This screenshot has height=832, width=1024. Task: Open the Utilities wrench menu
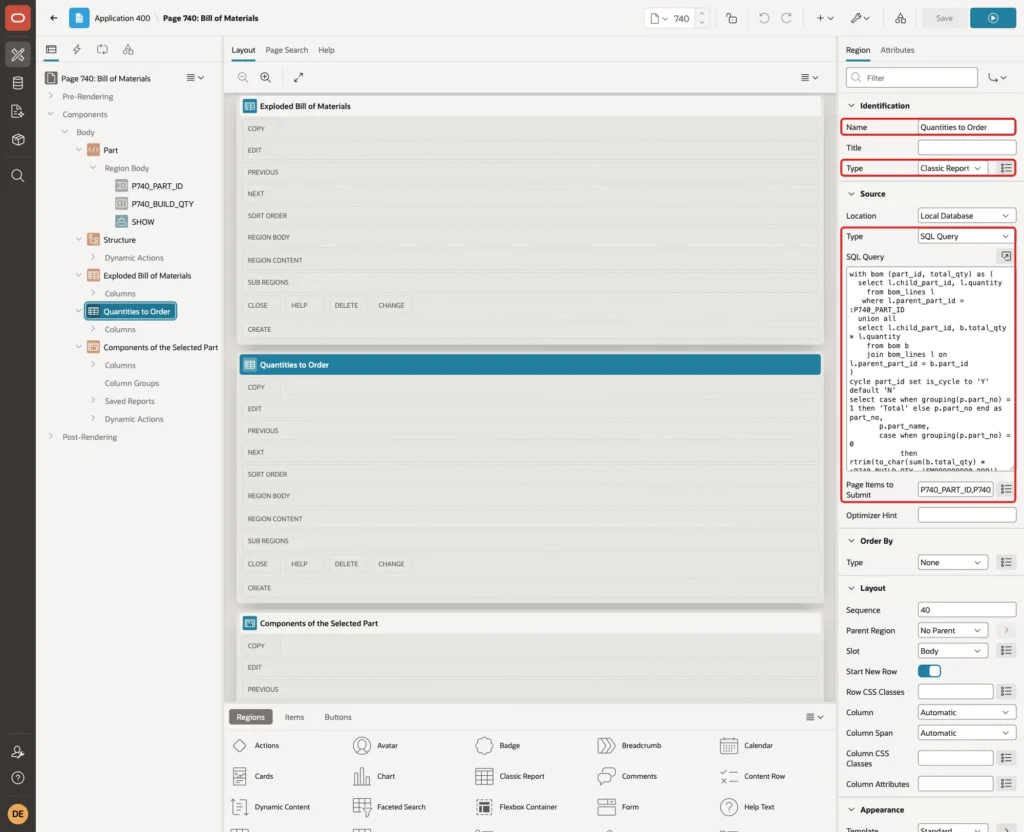(860, 18)
